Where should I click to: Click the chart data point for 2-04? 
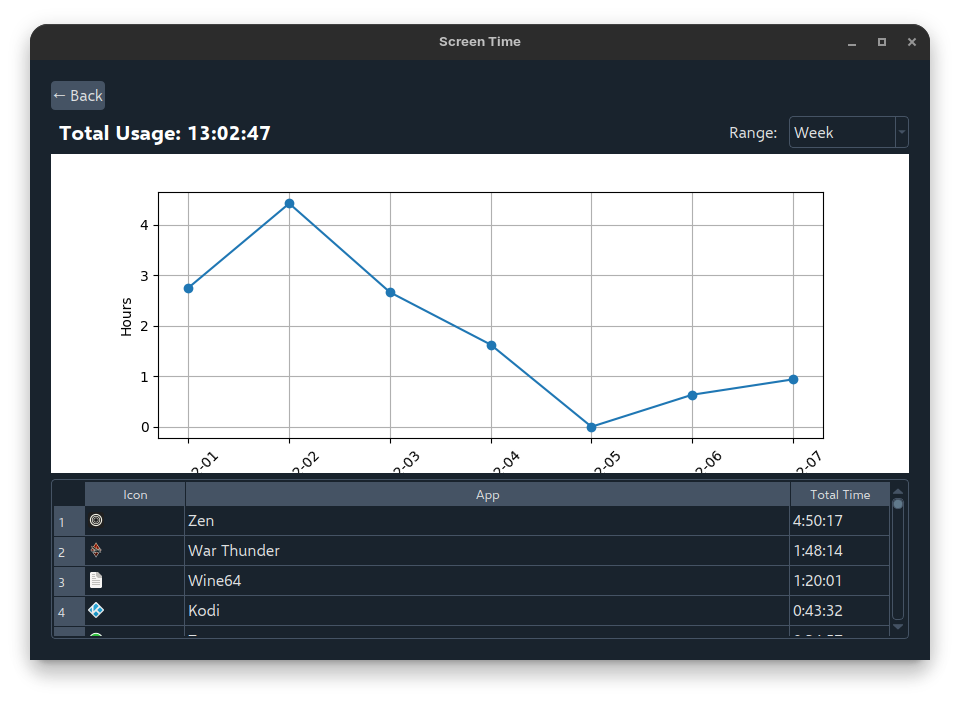coord(492,345)
